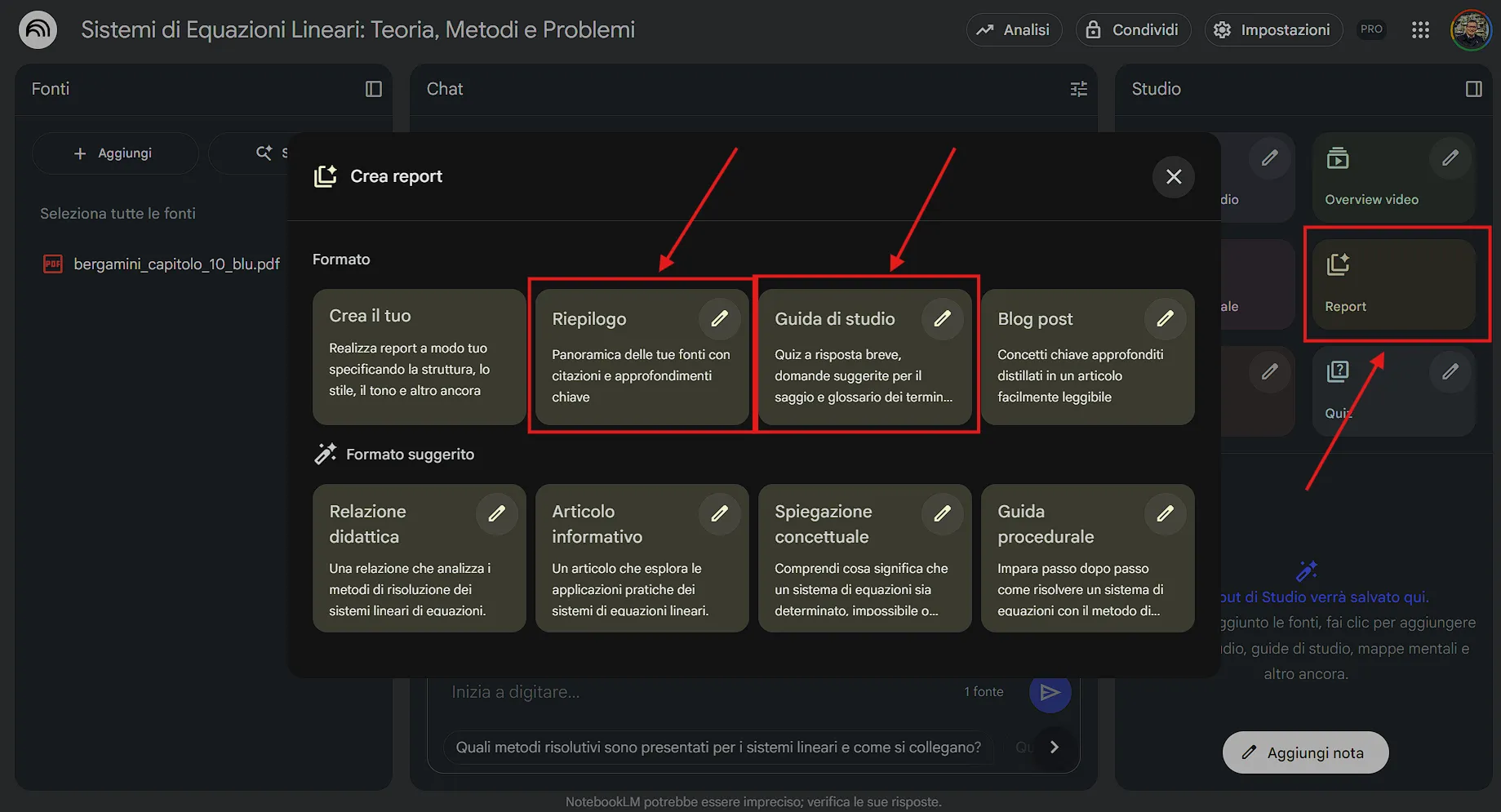Open the Condividi share button
The width and height of the screenshot is (1501, 812).
click(1133, 30)
